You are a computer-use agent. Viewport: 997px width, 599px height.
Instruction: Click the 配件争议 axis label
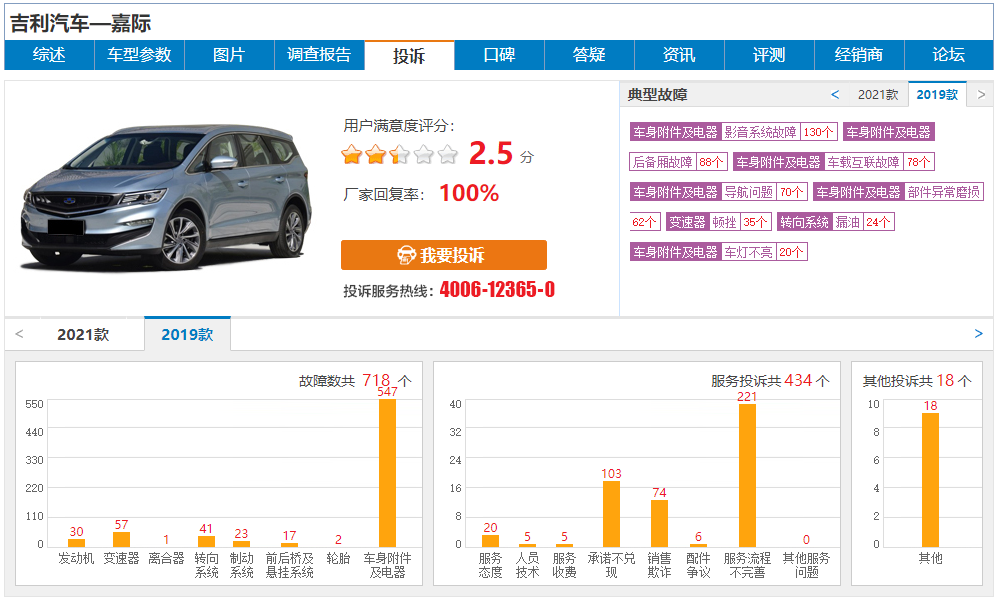[698, 565]
